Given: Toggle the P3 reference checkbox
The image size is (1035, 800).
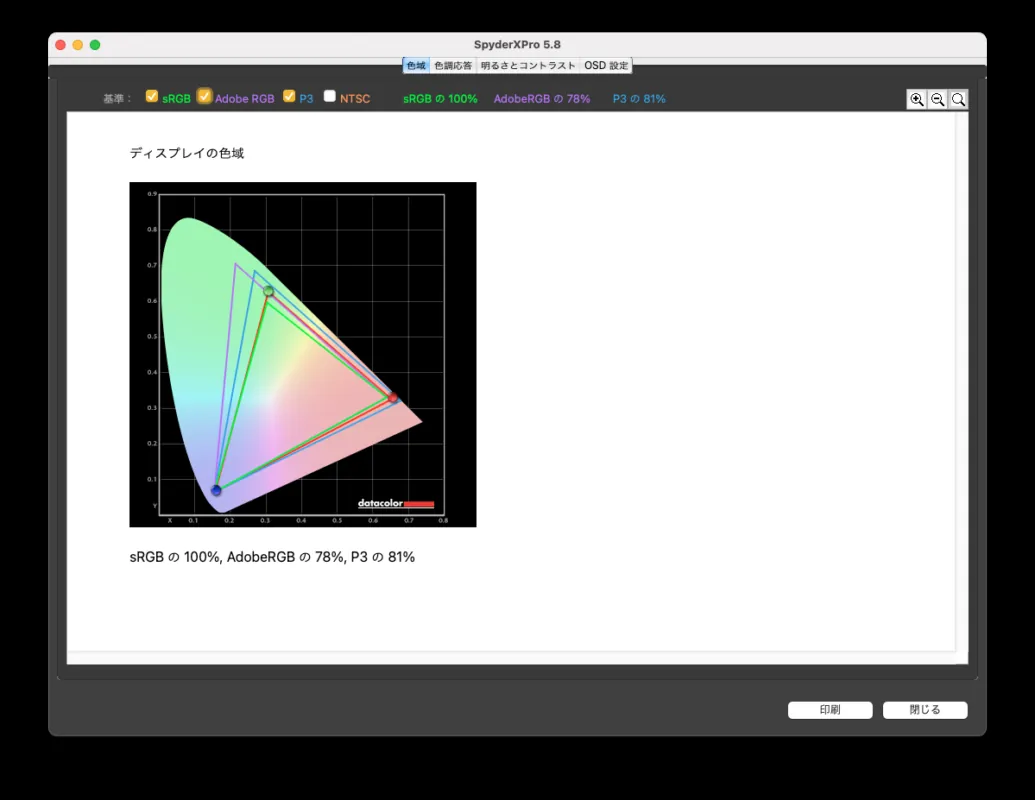Looking at the screenshot, I should (289, 97).
